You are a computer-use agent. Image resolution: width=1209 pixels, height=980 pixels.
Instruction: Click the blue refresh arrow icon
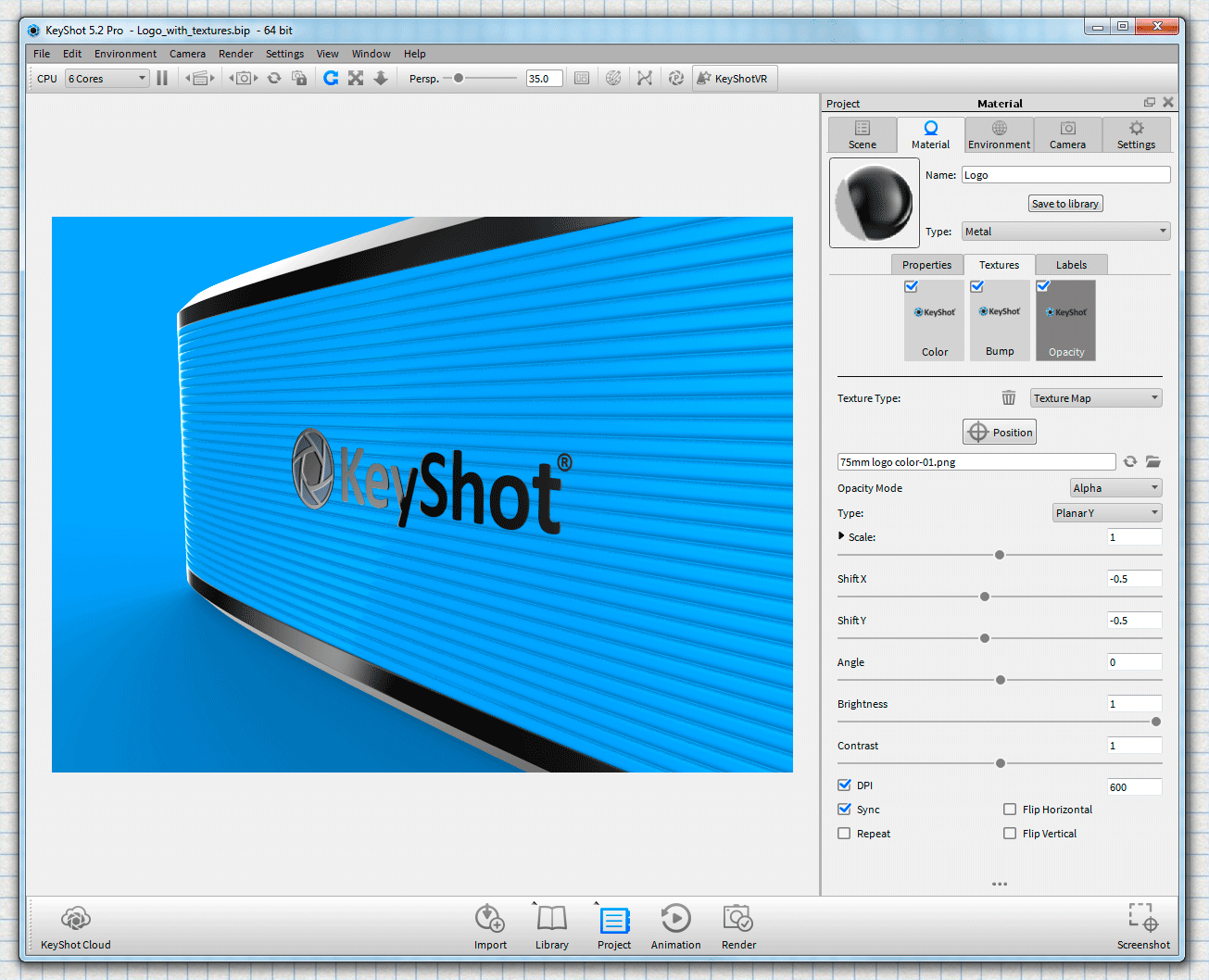click(331, 79)
